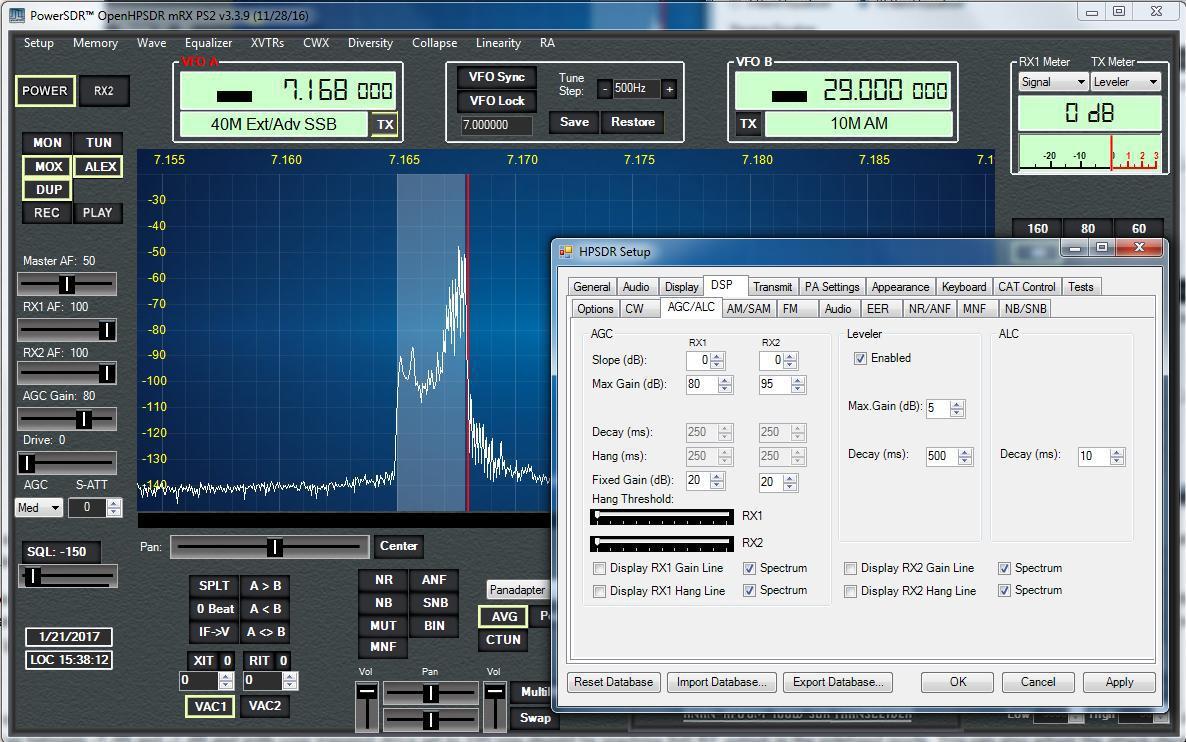The image size is (1186, 742).
Task: Toggle the VFO Lock button
Action: (497, 101)
